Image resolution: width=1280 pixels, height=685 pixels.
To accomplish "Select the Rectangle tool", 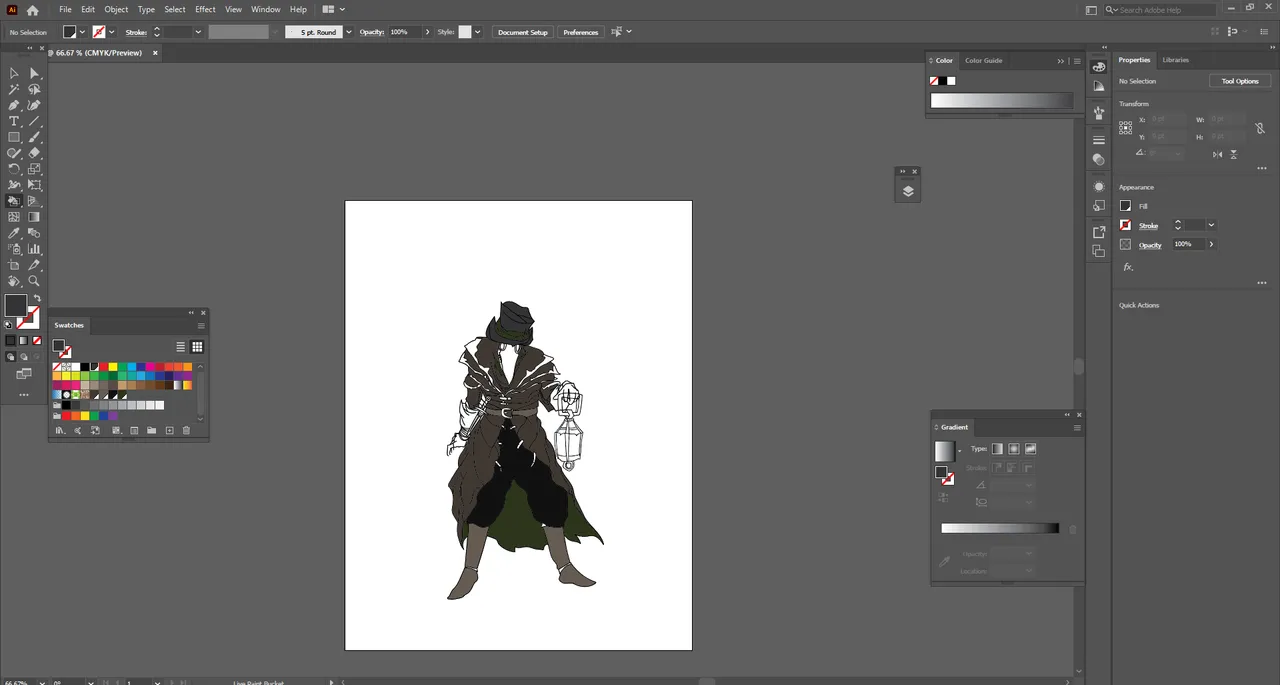I will (x=14, y=137).
